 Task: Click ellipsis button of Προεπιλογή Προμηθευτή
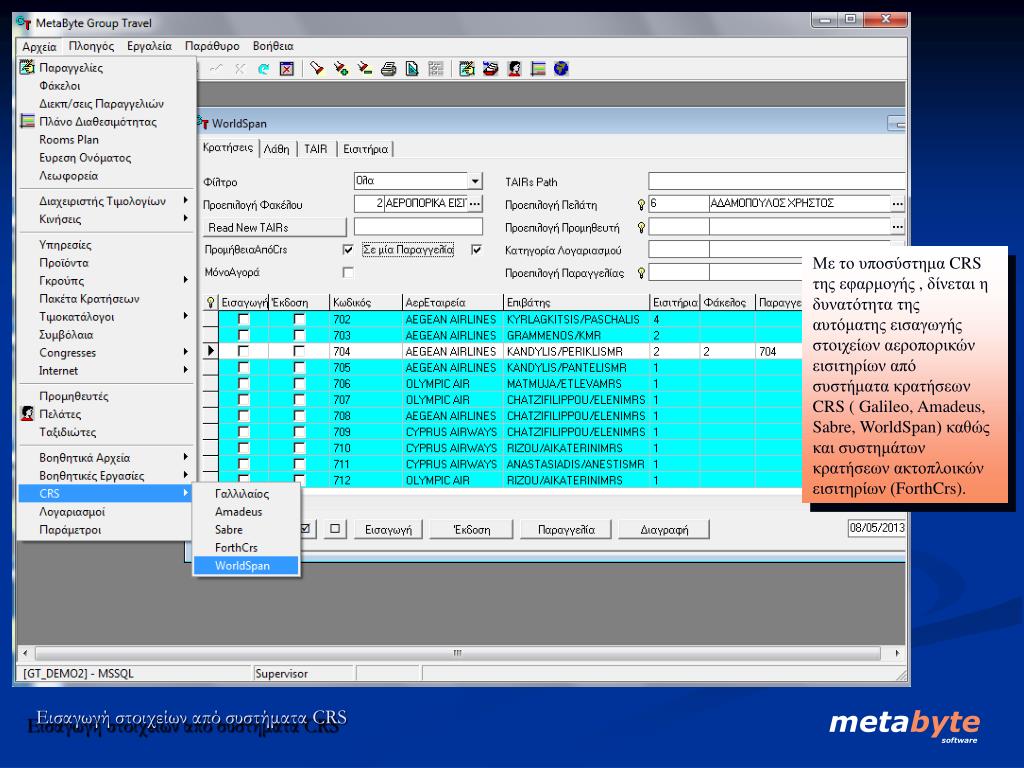click(x=898, y=227)
